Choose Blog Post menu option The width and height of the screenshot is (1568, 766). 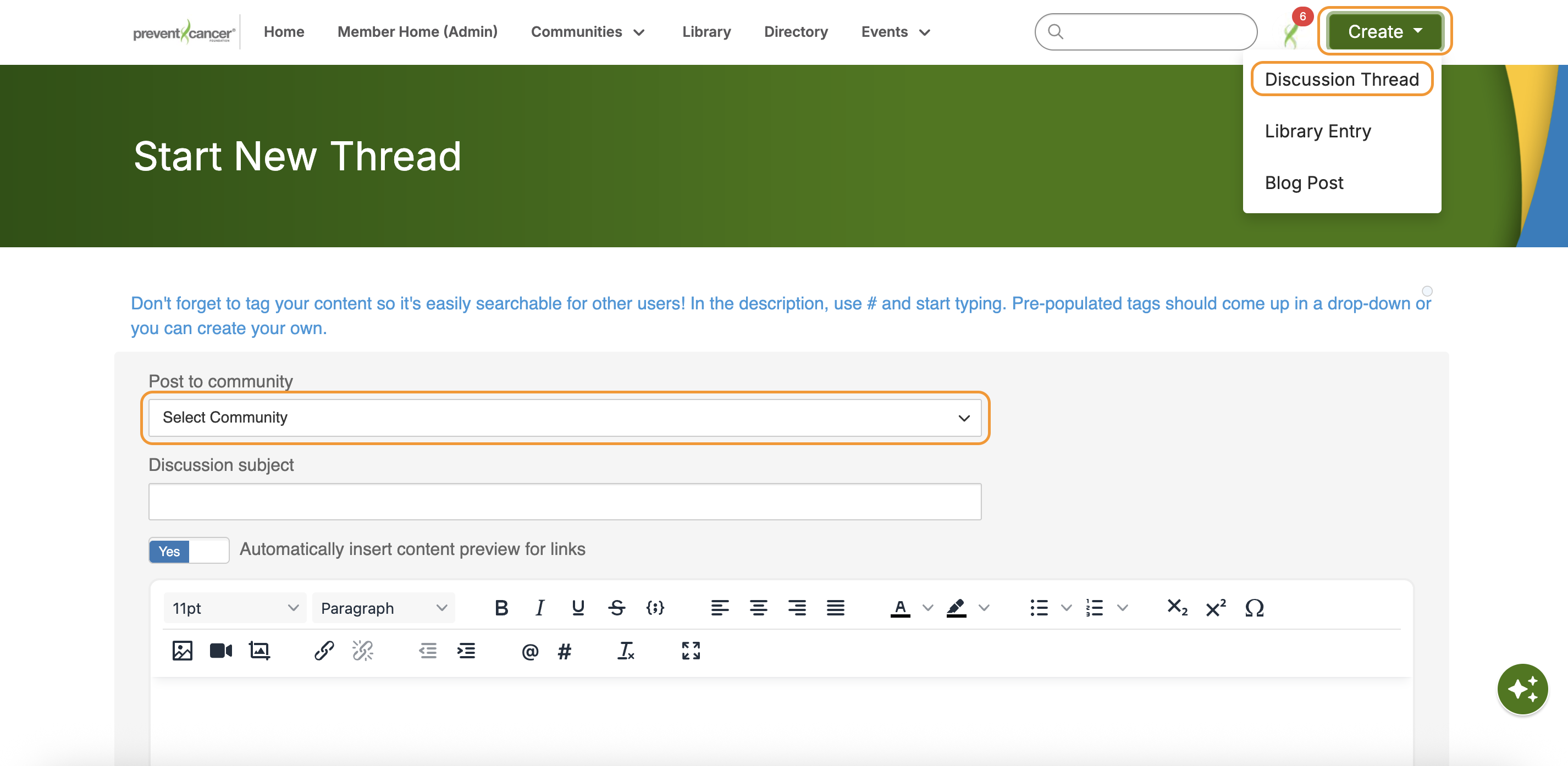[1303, 182]
